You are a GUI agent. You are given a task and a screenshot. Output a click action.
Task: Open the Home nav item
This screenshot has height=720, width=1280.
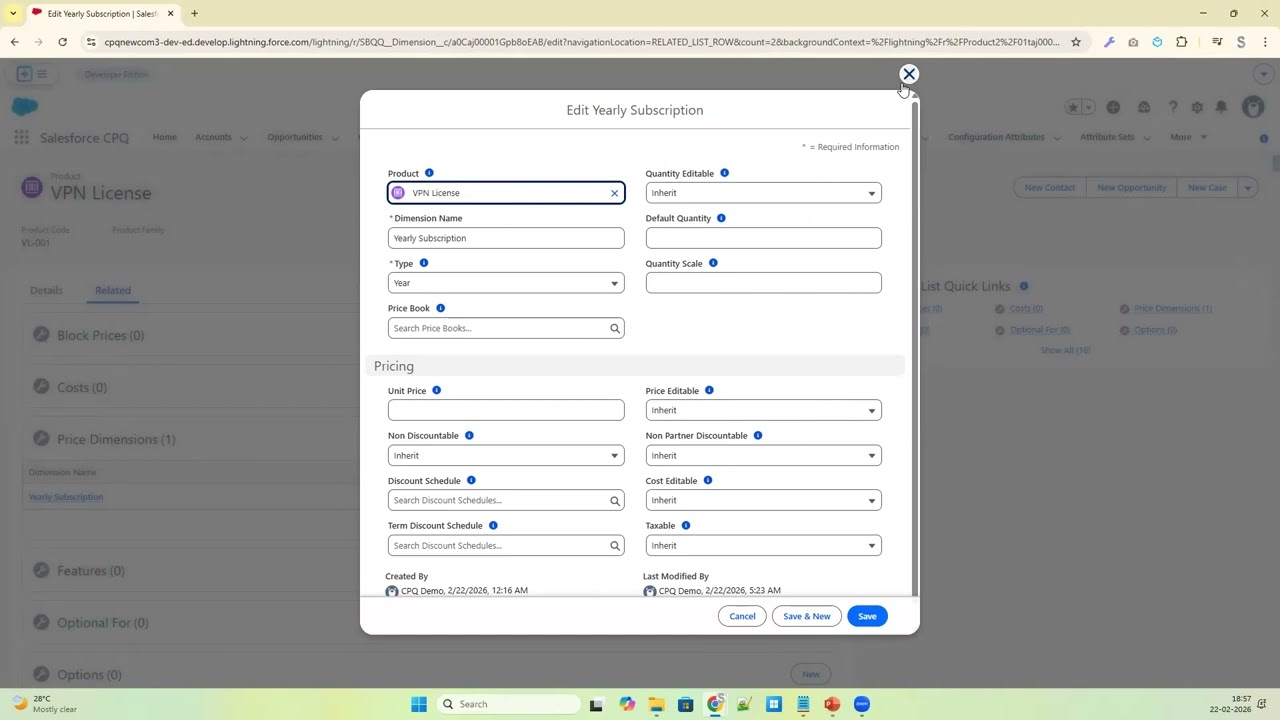coord(164,137)
